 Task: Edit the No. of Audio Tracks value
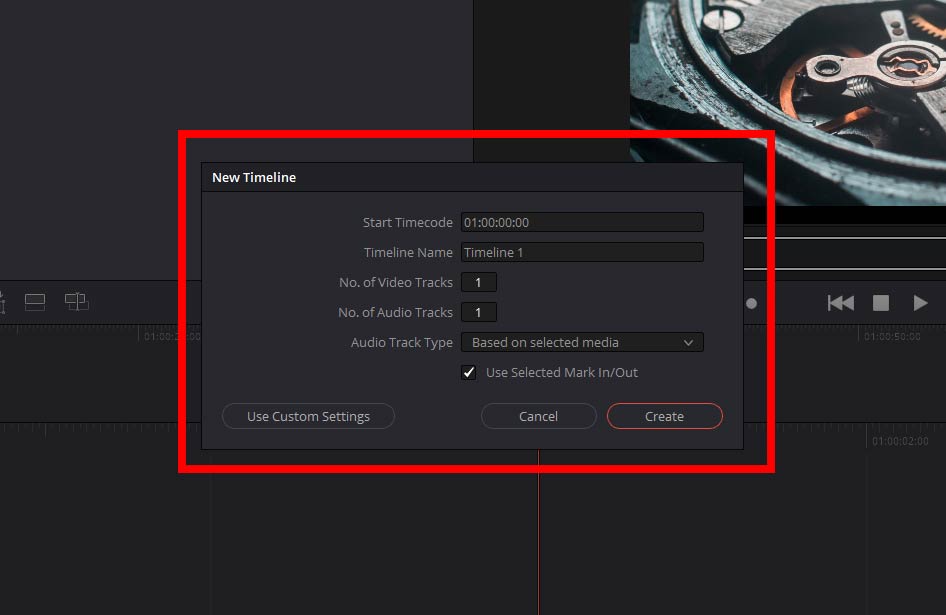pos(478,312)
